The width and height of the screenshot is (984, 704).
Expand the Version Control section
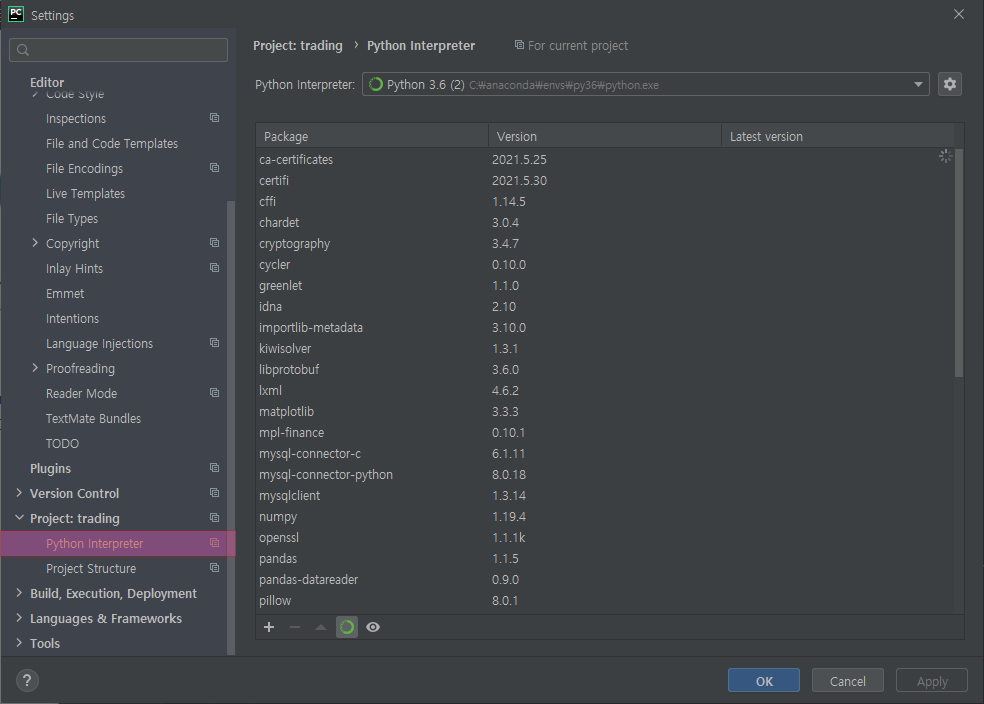[19, 493]
